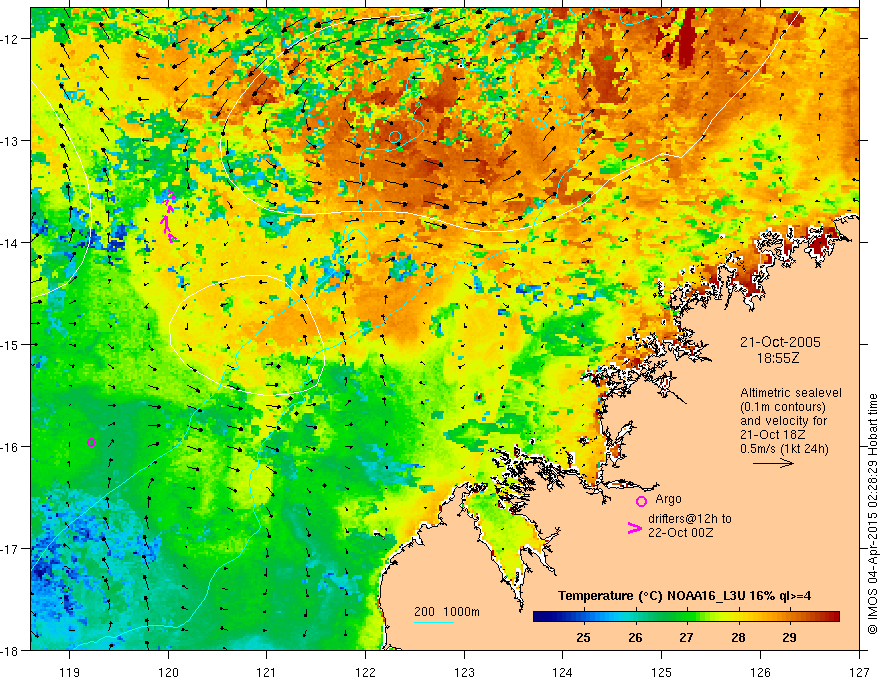Click the '200 1000m' depth contour label
880x680 pixels.
[x=447, y=612]
